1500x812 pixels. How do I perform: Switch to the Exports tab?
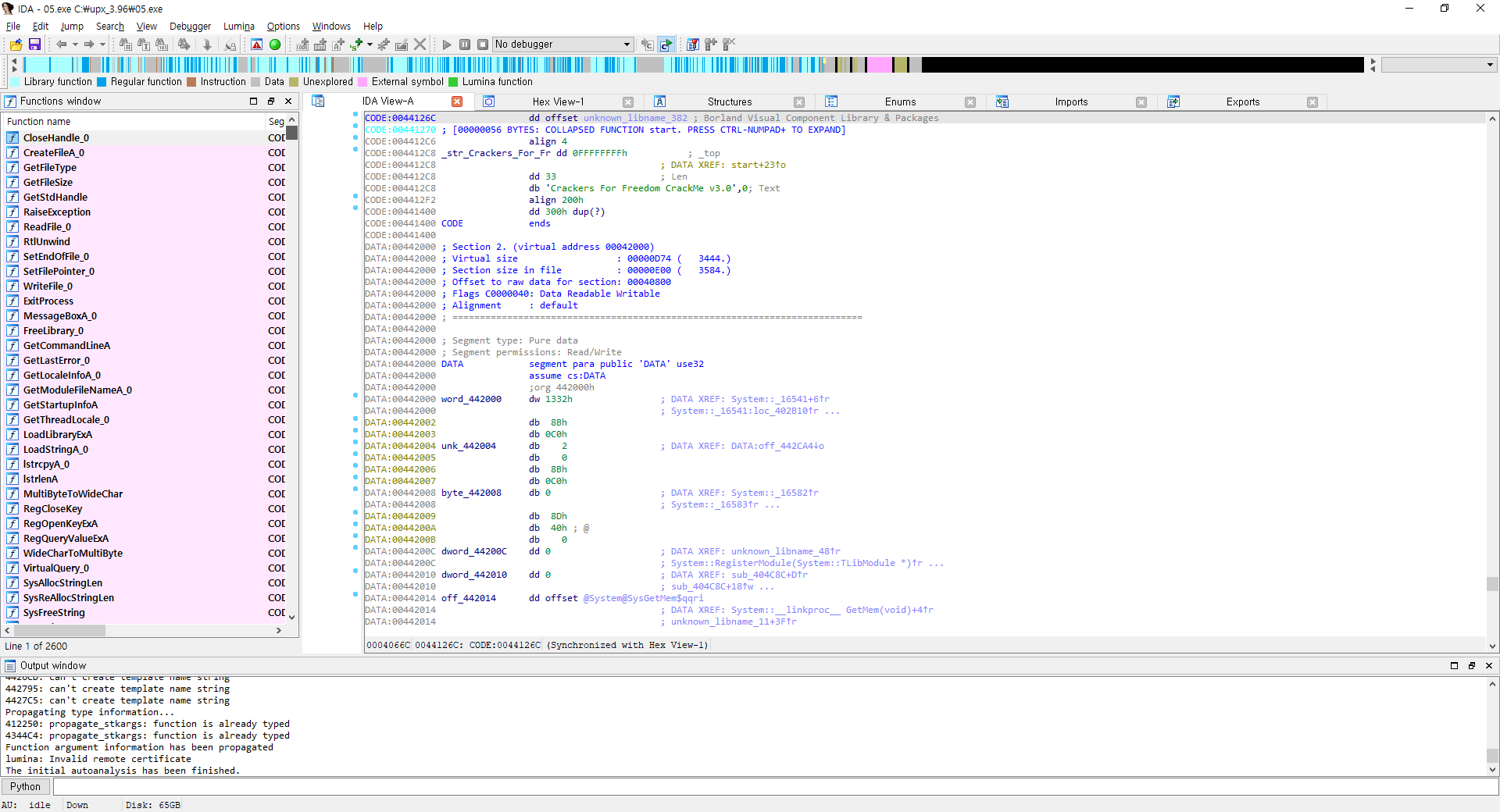[1242, 101]
